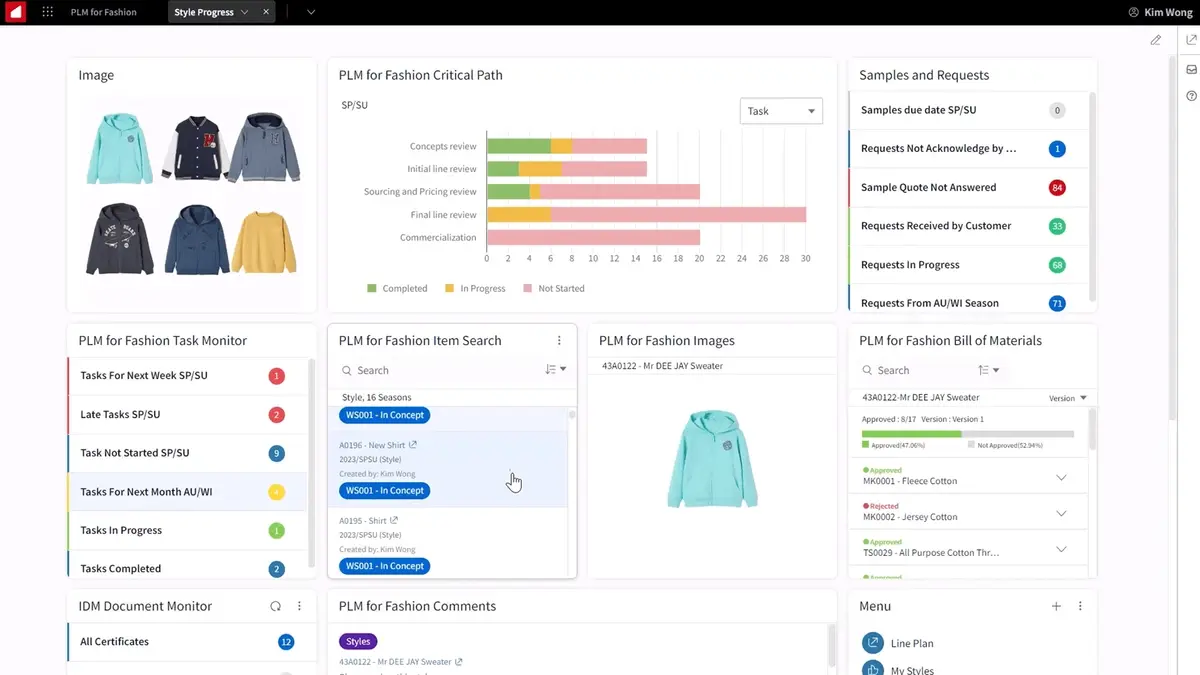Open Tasks For Next Month AU/WI
This screenshot has height=675, width=1200.
click(x=187, y=492)
